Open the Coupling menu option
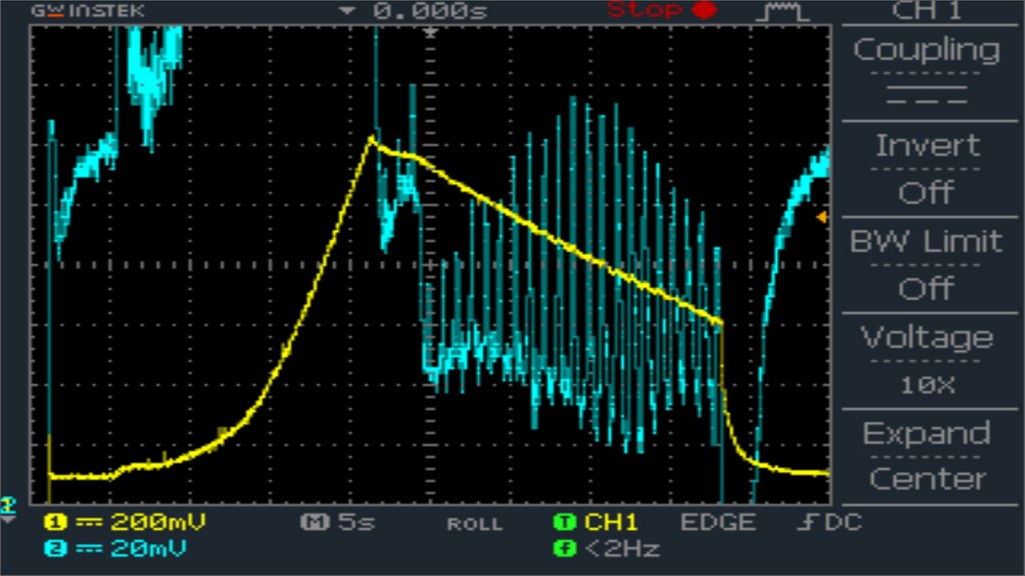The height and width of the screenshot is (576, 1025). pyautogui.click(x=927, y=50)
